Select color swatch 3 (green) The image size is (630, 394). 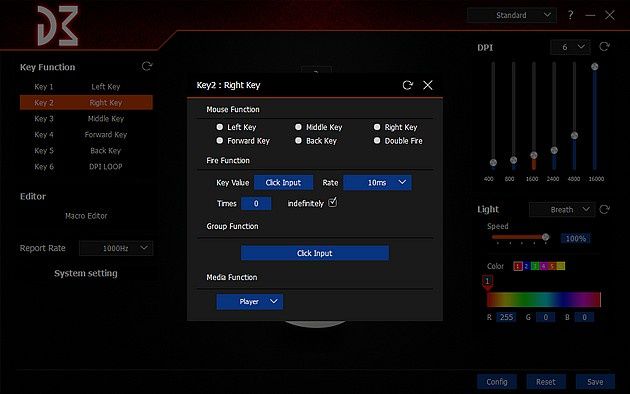click(x=535, y=266)
